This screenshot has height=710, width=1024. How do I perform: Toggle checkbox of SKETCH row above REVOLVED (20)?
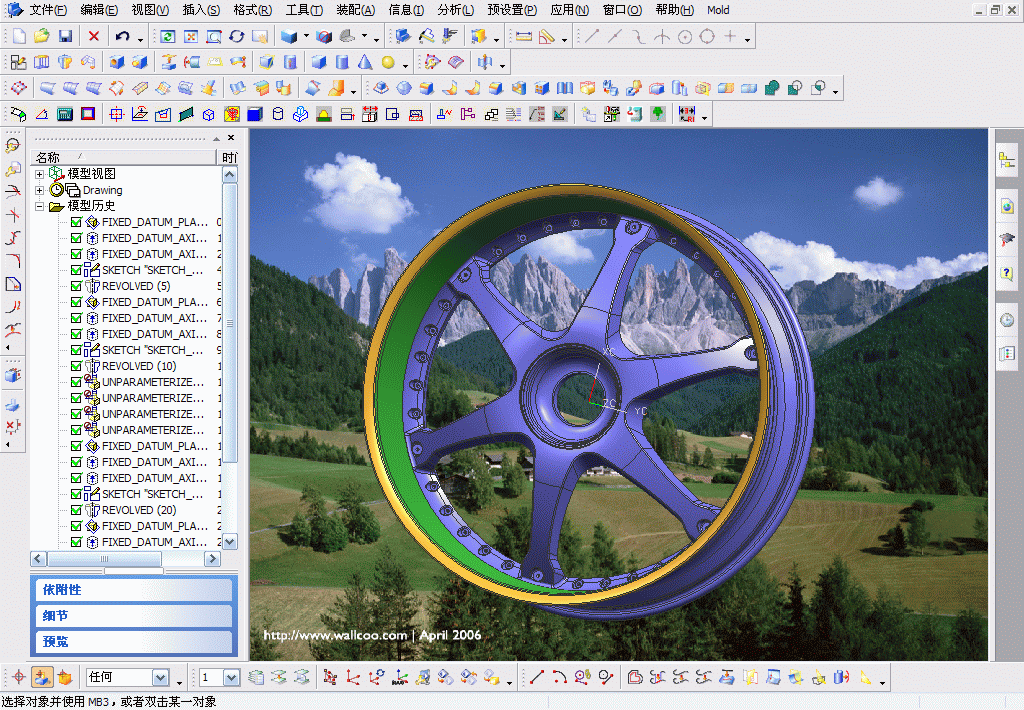pos(76,494)
